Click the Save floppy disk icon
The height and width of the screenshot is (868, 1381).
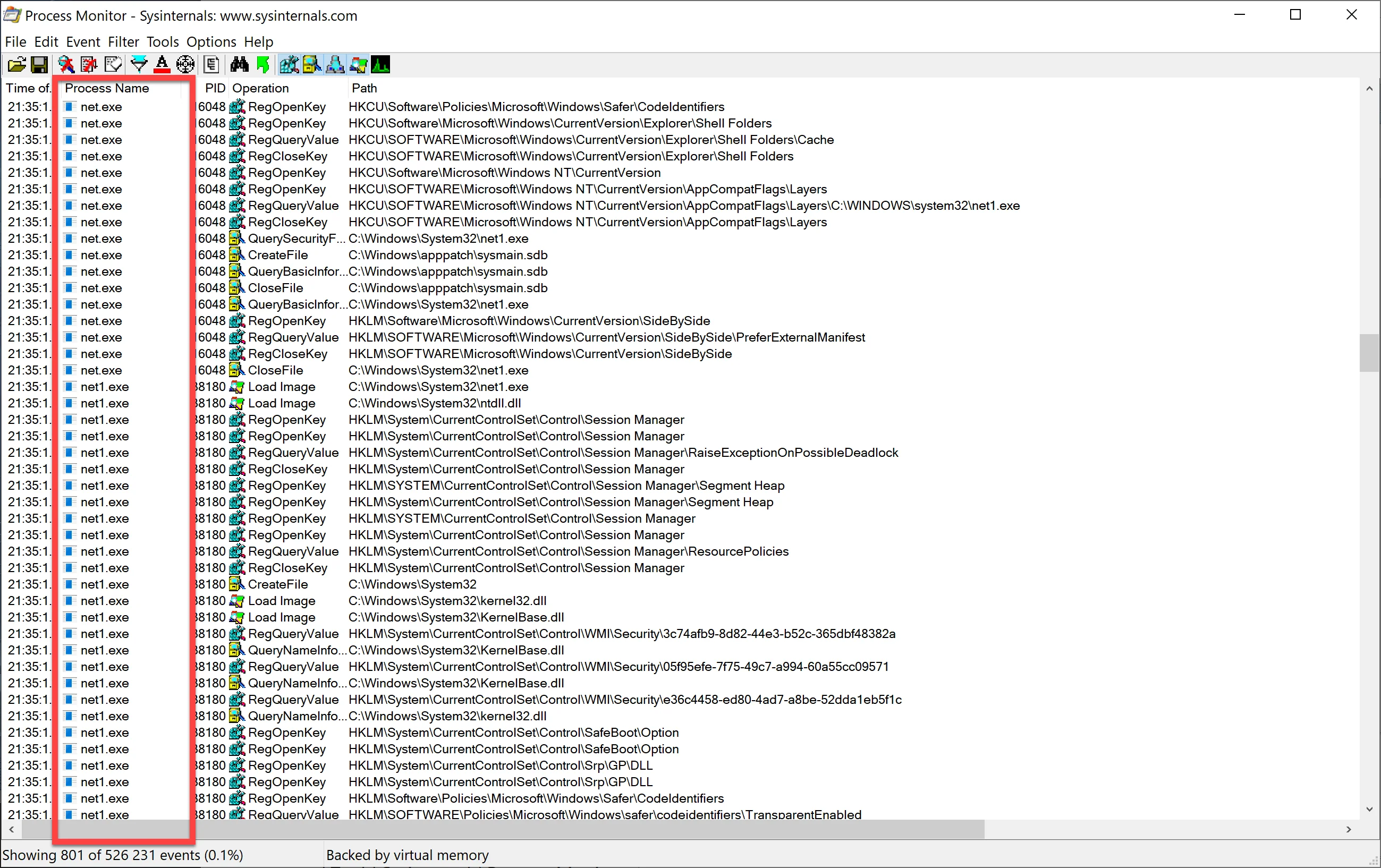39,65
